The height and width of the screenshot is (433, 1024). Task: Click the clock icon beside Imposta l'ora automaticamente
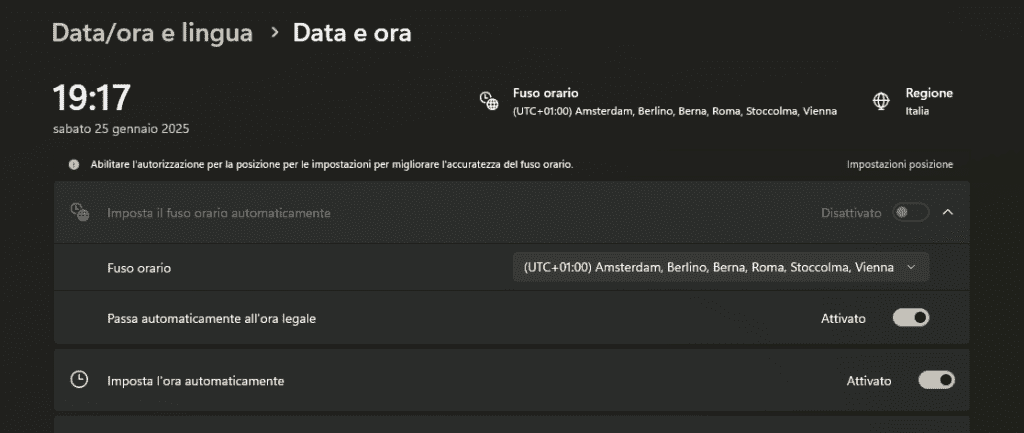tap(79, 380)
